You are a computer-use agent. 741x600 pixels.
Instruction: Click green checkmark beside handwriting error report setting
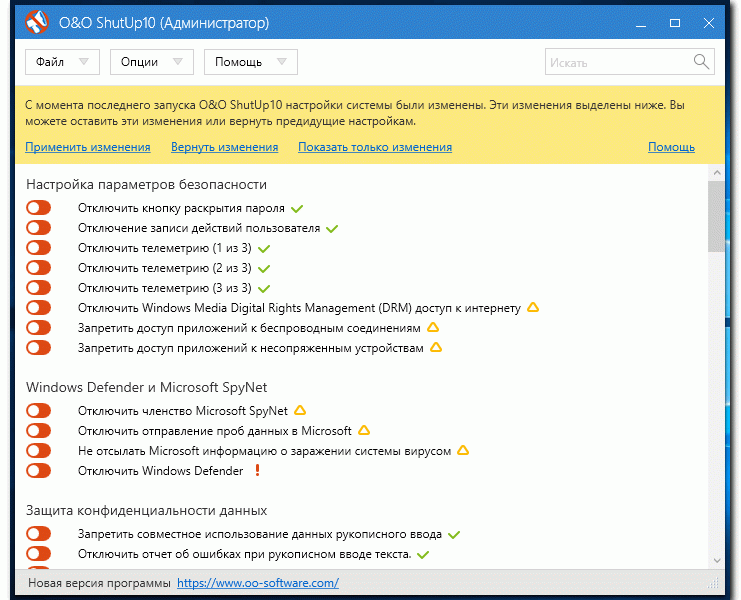[x=423, y=555]
